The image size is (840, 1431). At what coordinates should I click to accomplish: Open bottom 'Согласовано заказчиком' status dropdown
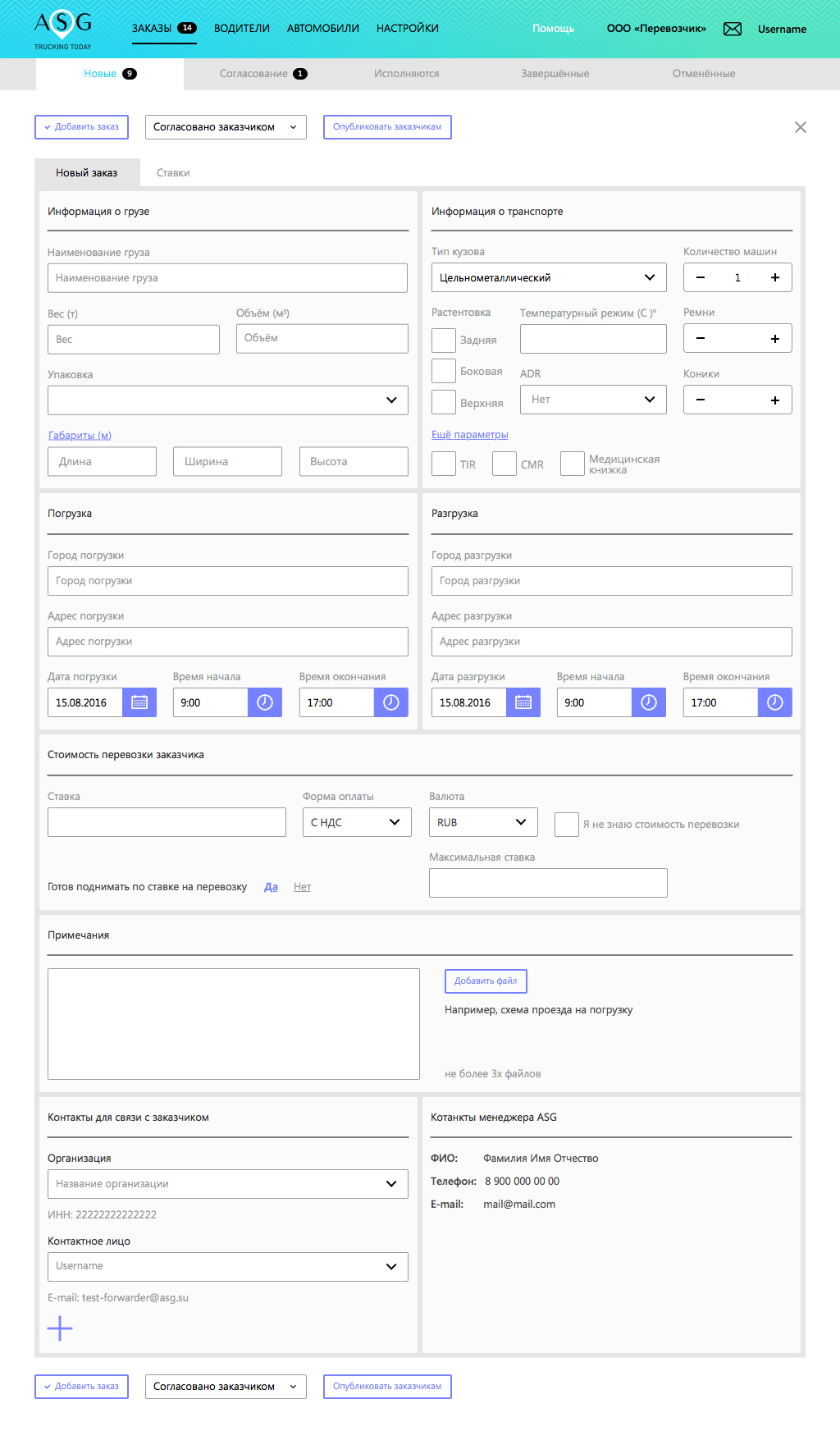226,1387
